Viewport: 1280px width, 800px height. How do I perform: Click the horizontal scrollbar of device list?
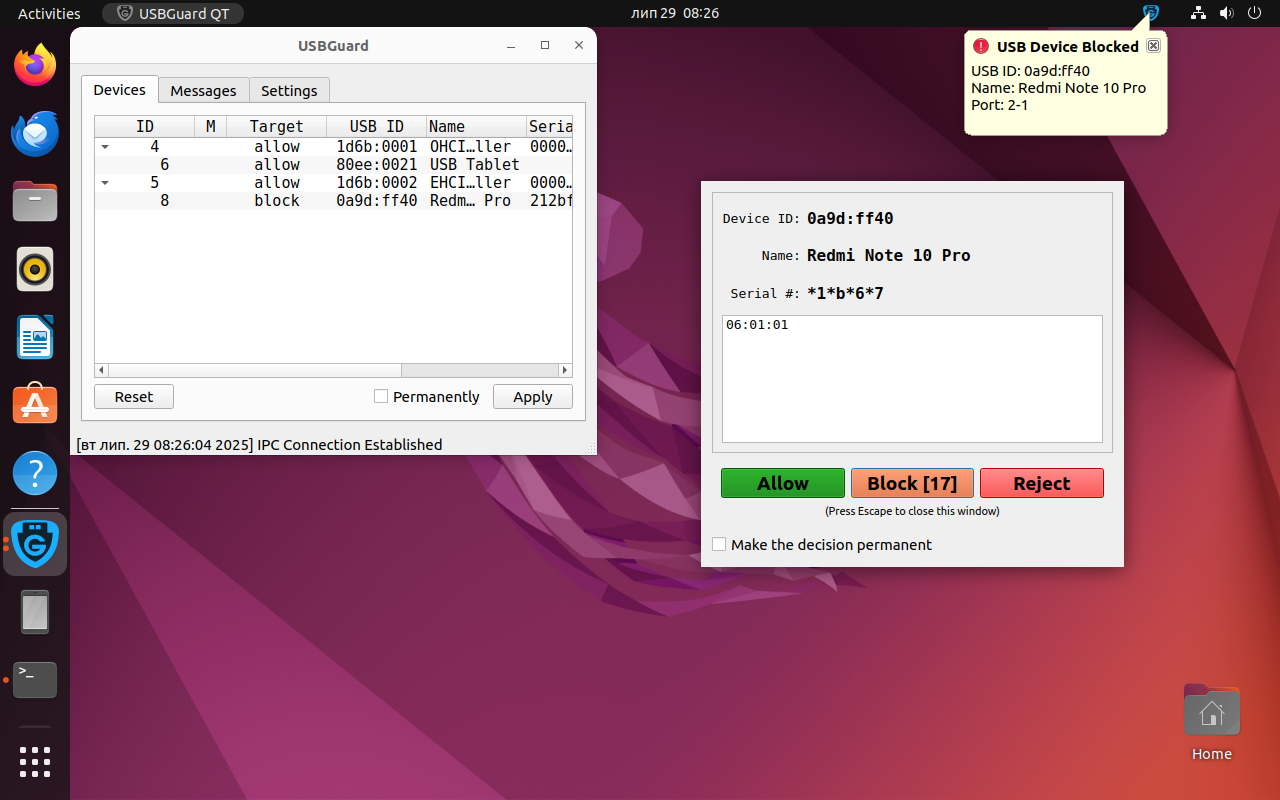point(333,369)
